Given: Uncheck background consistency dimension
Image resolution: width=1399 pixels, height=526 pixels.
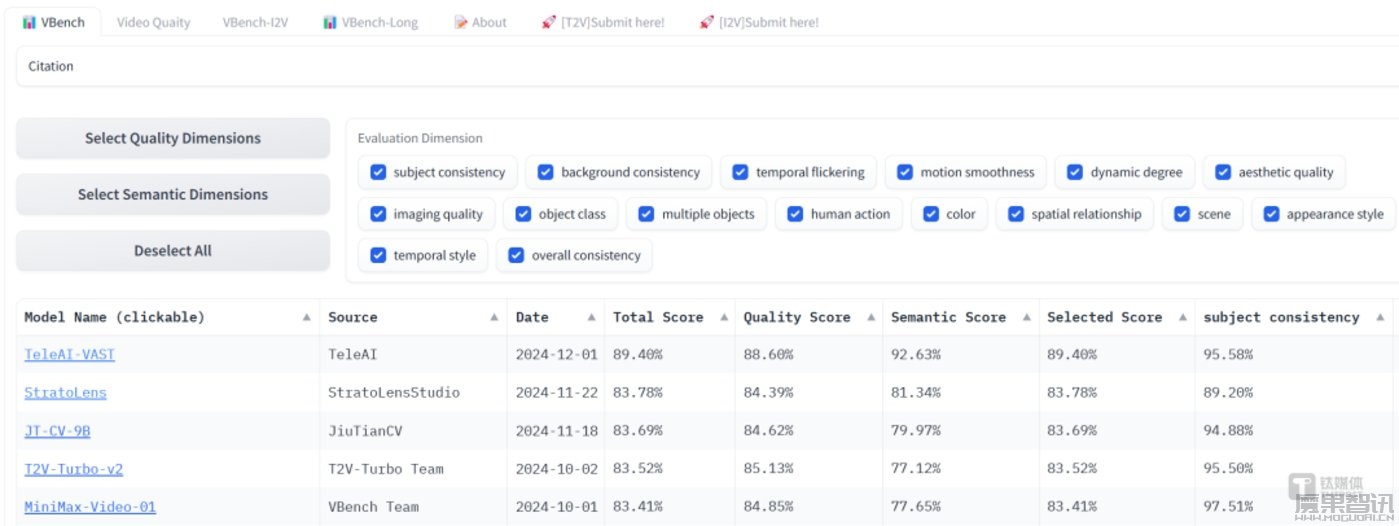Looking at the screenshot, I should click(545, 172).
